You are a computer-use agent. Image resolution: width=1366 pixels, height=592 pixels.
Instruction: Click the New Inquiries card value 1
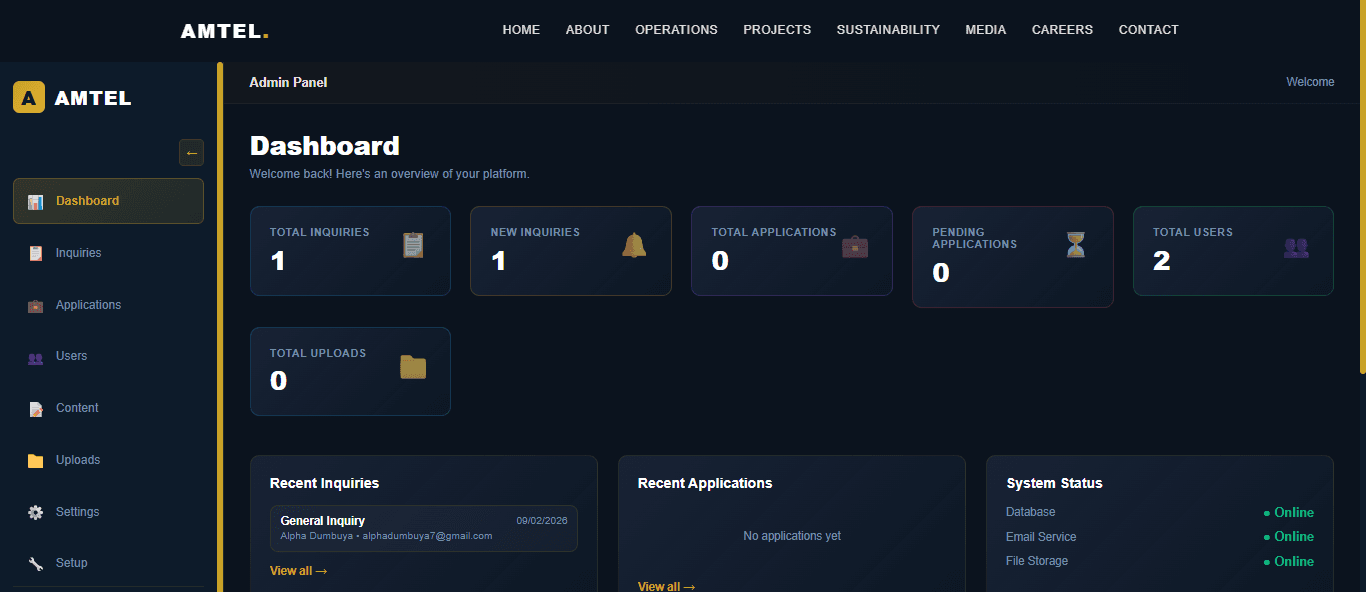click(498, 261)
